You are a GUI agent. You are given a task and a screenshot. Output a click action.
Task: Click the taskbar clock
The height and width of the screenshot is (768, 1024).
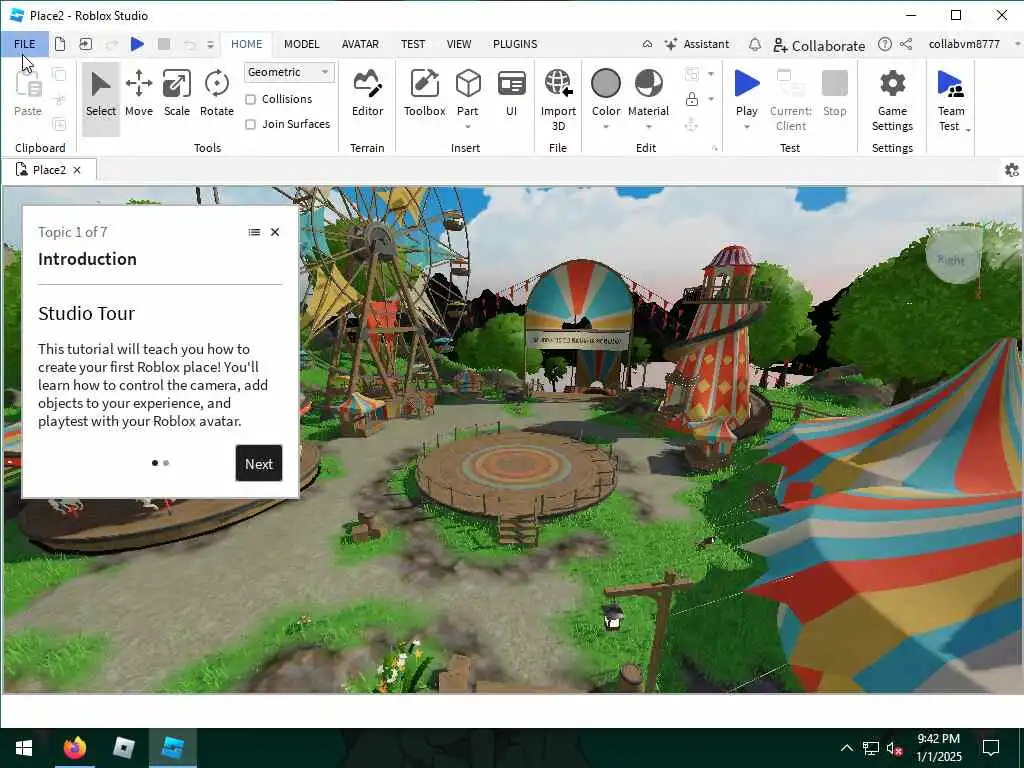(938, 748)
